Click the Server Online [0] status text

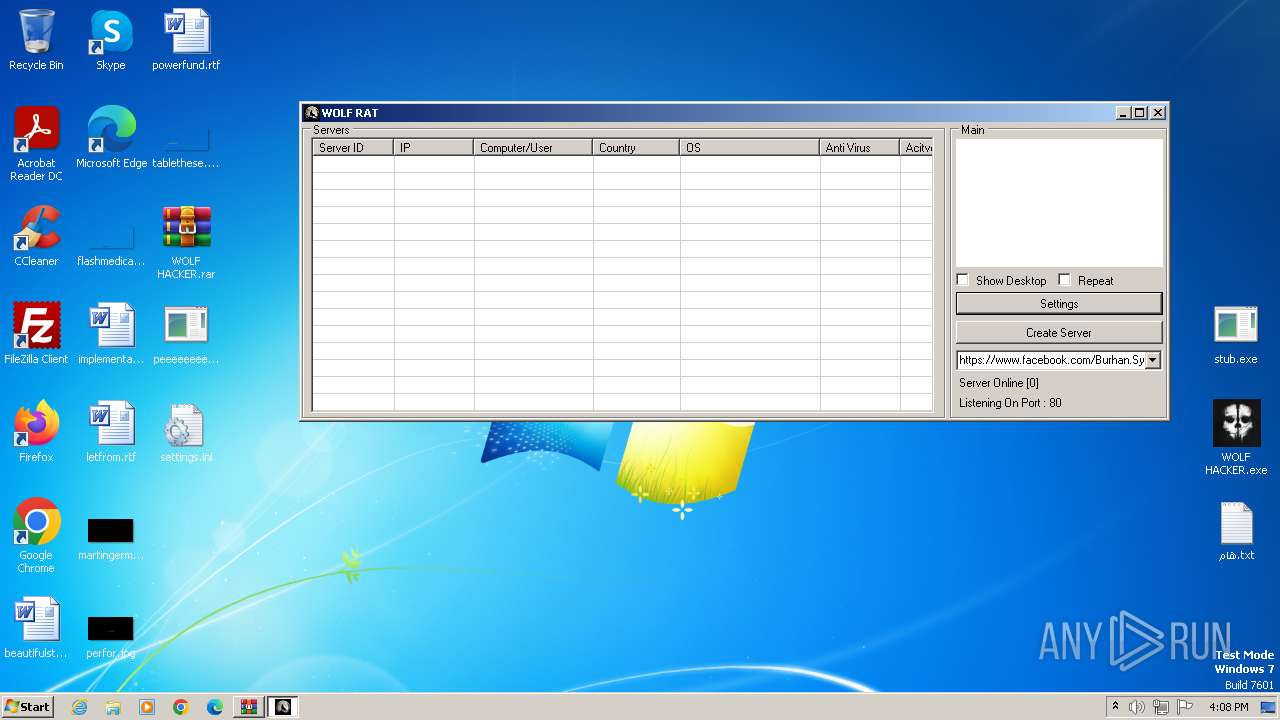(x=999, y=383)
